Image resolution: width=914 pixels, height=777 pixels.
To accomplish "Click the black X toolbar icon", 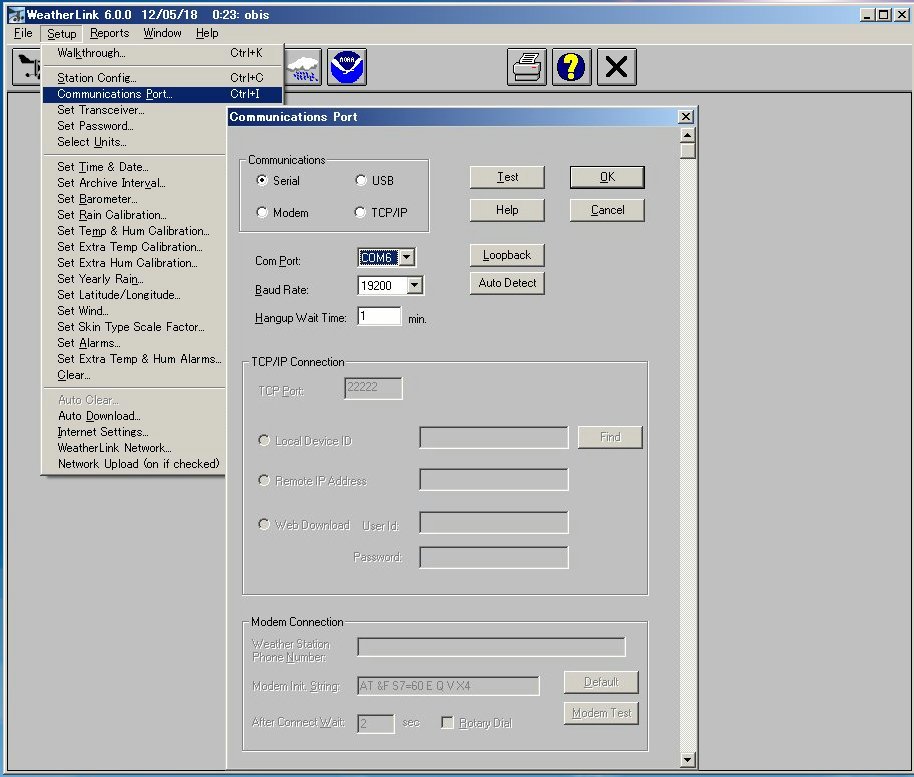I will coord(616,67).
